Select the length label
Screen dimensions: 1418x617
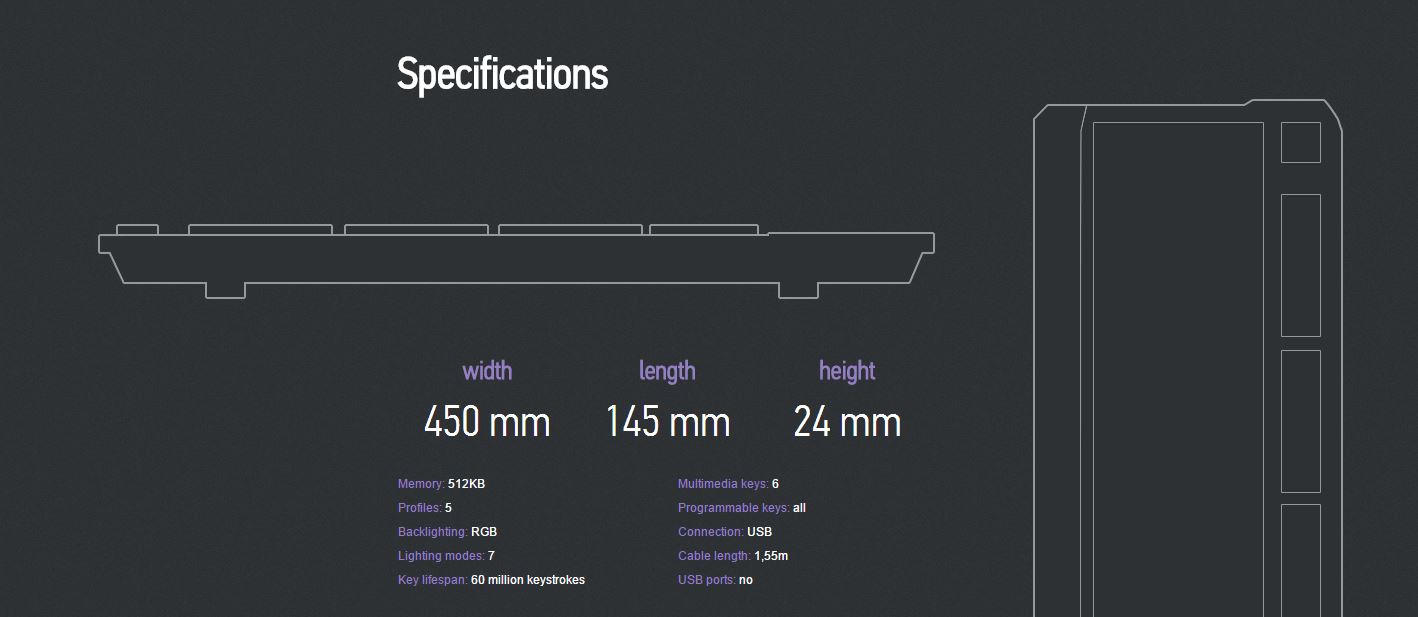coord(667,371)
